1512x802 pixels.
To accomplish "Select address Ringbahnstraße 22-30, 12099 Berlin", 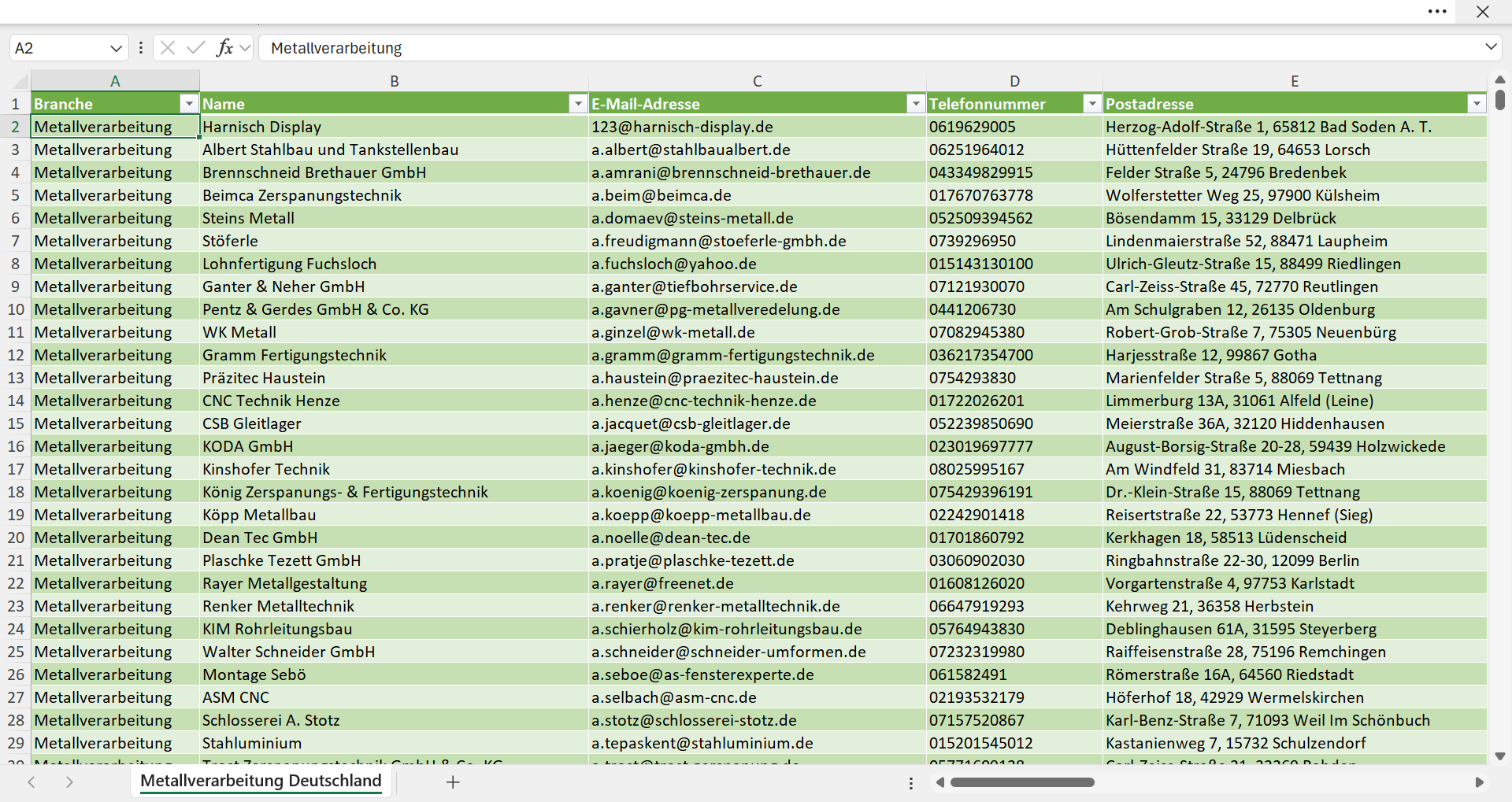I will coord(1295,560).
